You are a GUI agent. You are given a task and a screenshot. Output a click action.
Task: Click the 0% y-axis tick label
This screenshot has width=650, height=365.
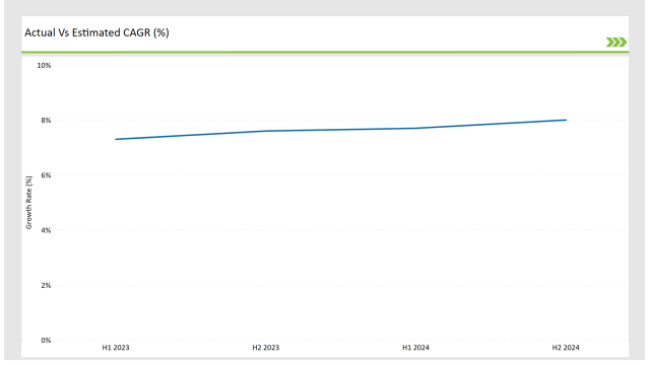(46, 340)
